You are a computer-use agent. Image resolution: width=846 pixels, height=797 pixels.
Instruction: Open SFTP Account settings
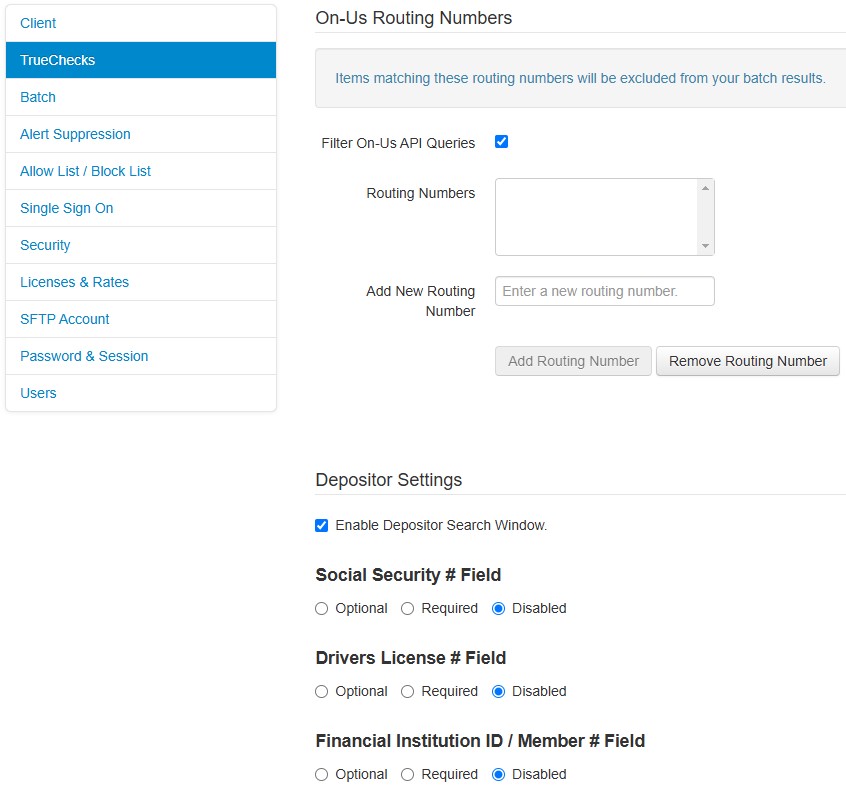[141, 319]
